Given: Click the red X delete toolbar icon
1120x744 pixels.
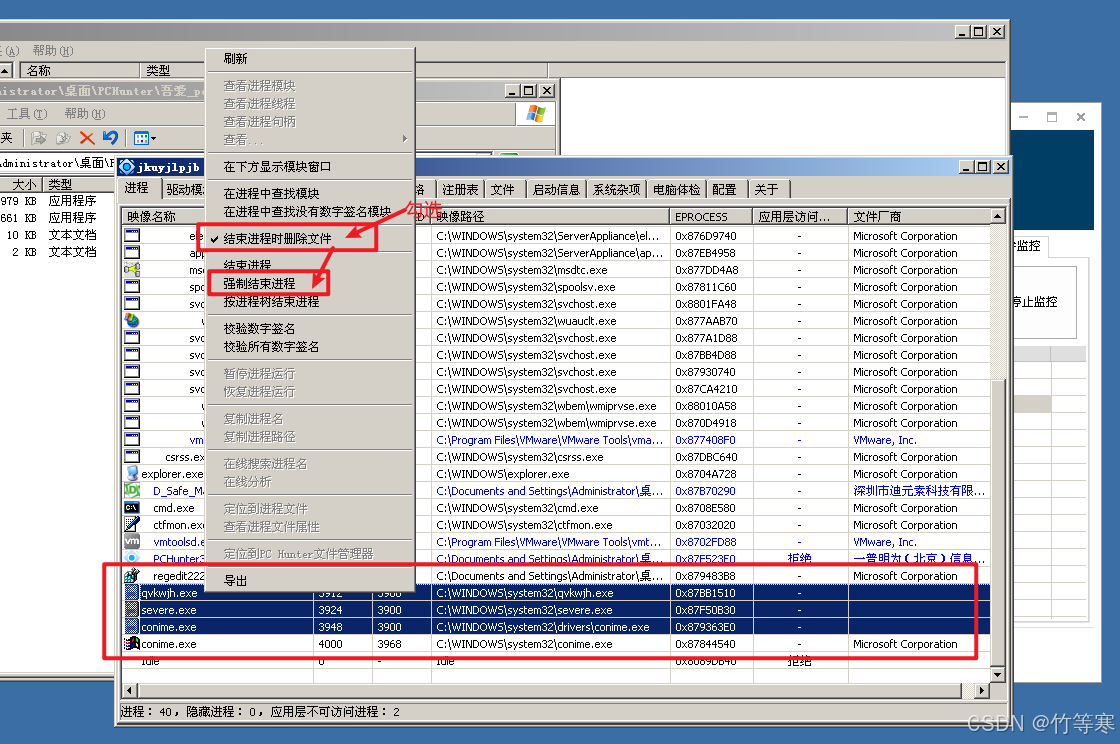Looking at the screenshot, I should coord(87,138).
